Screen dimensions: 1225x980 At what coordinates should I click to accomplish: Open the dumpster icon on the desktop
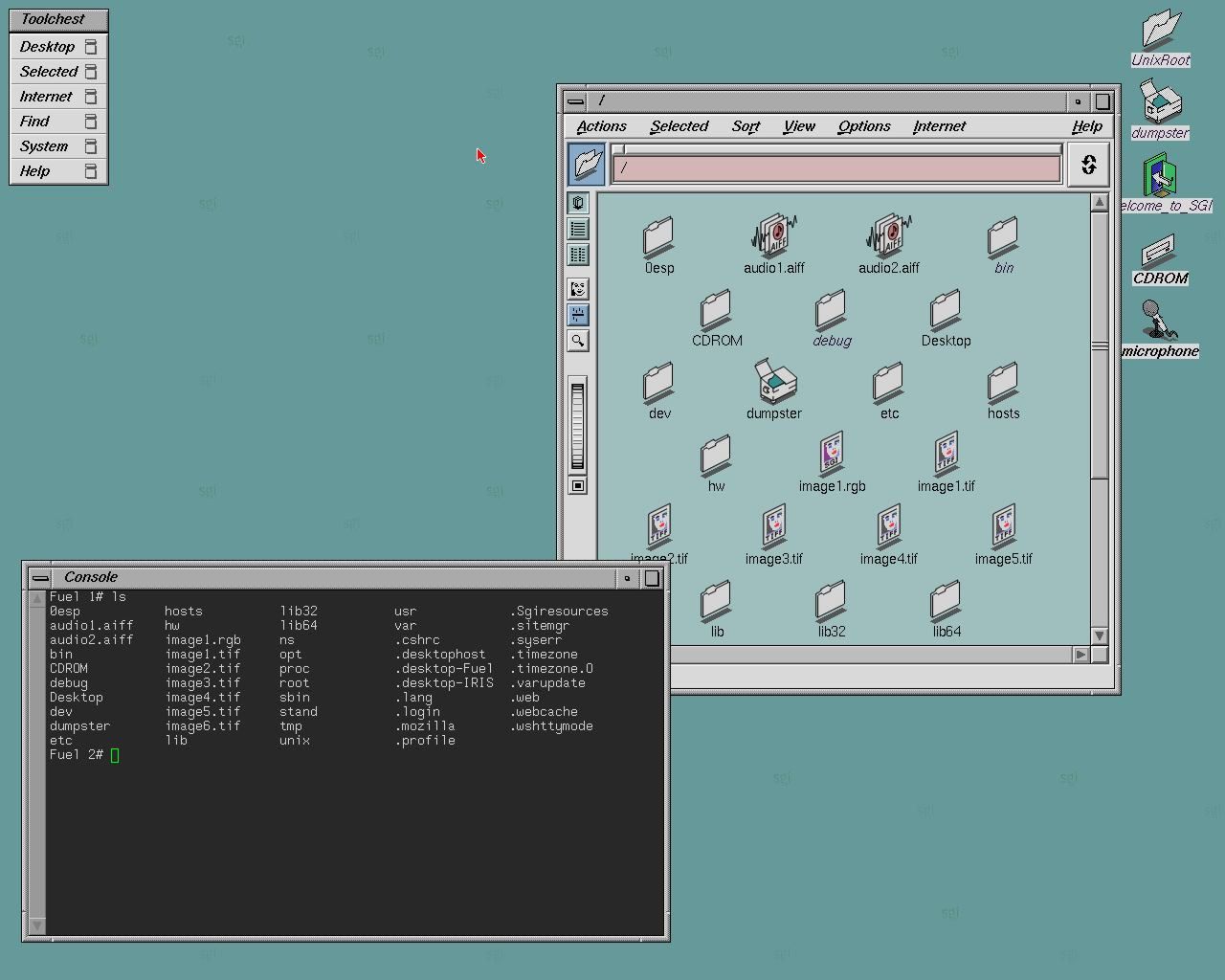pyautogui.click(x=1160, y=111)
